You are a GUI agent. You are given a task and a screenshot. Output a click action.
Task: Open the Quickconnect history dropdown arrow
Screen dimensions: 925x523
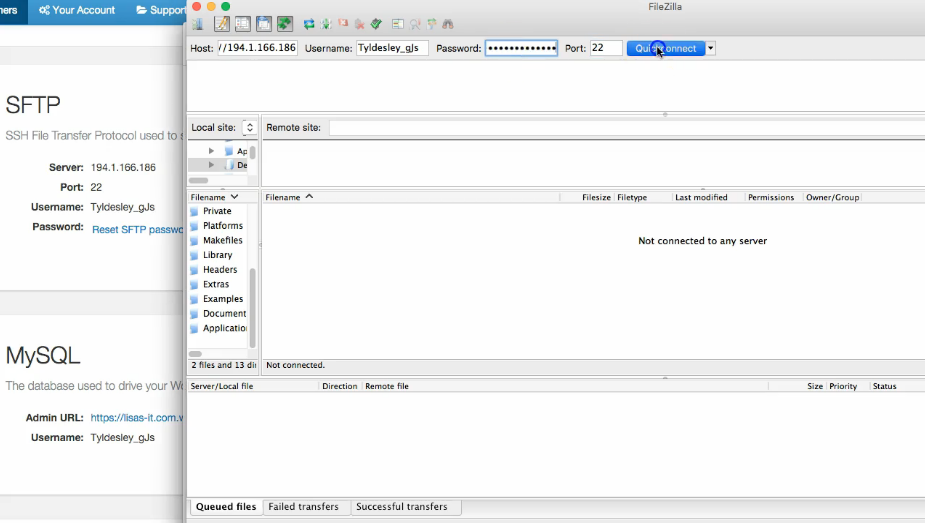[711, 48]
